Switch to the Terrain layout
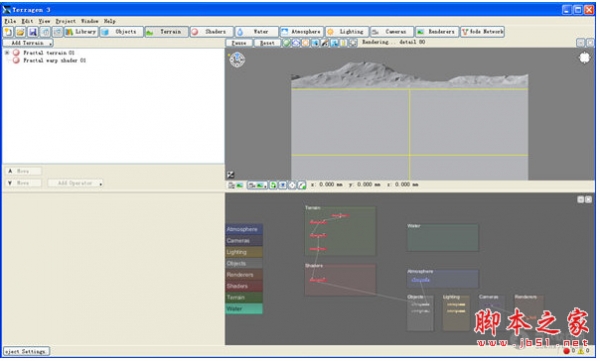This screenshot has width=600, height=361. [166, 32]
